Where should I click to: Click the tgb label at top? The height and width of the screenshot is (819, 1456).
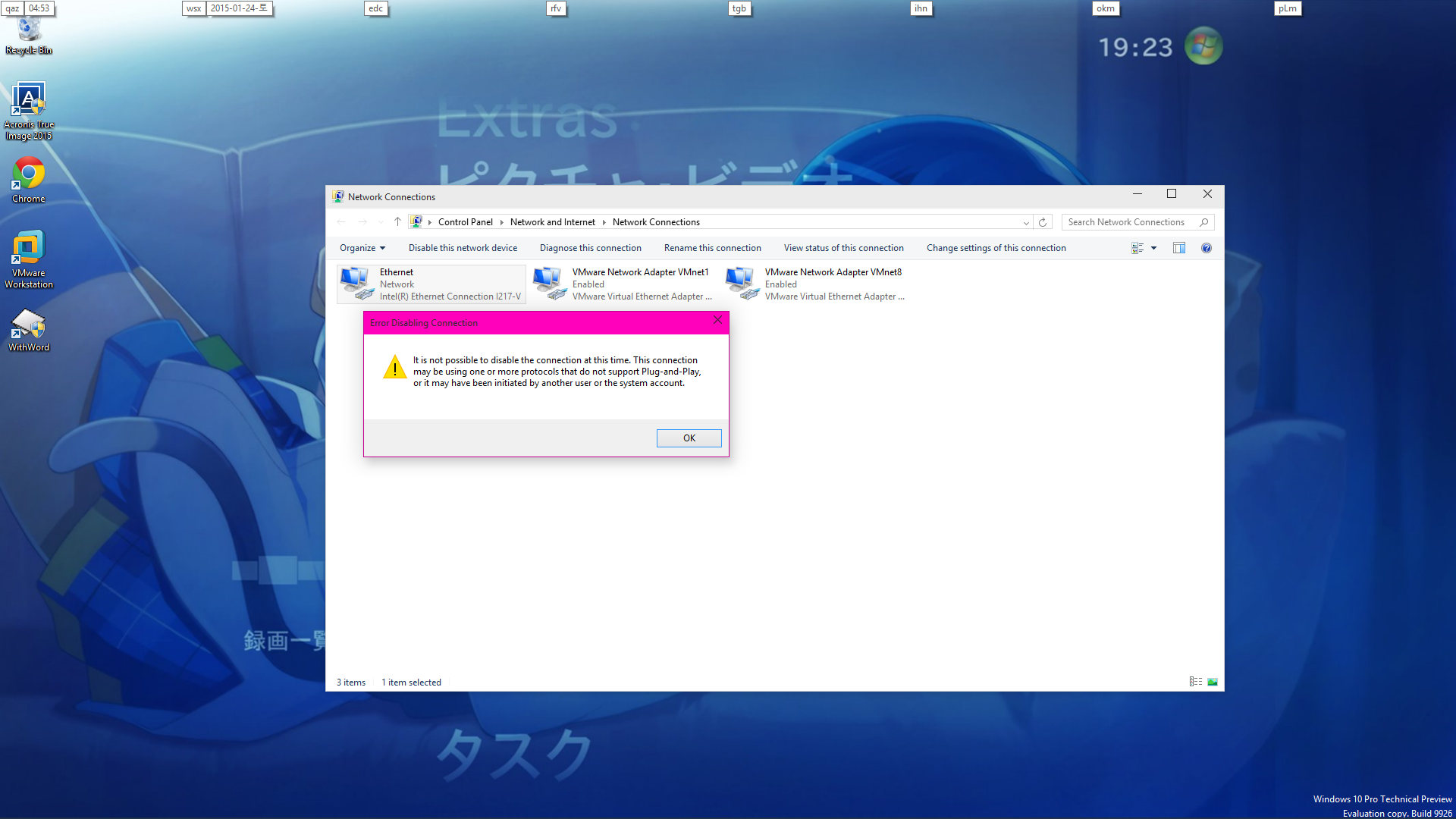[x=739, y=8]
